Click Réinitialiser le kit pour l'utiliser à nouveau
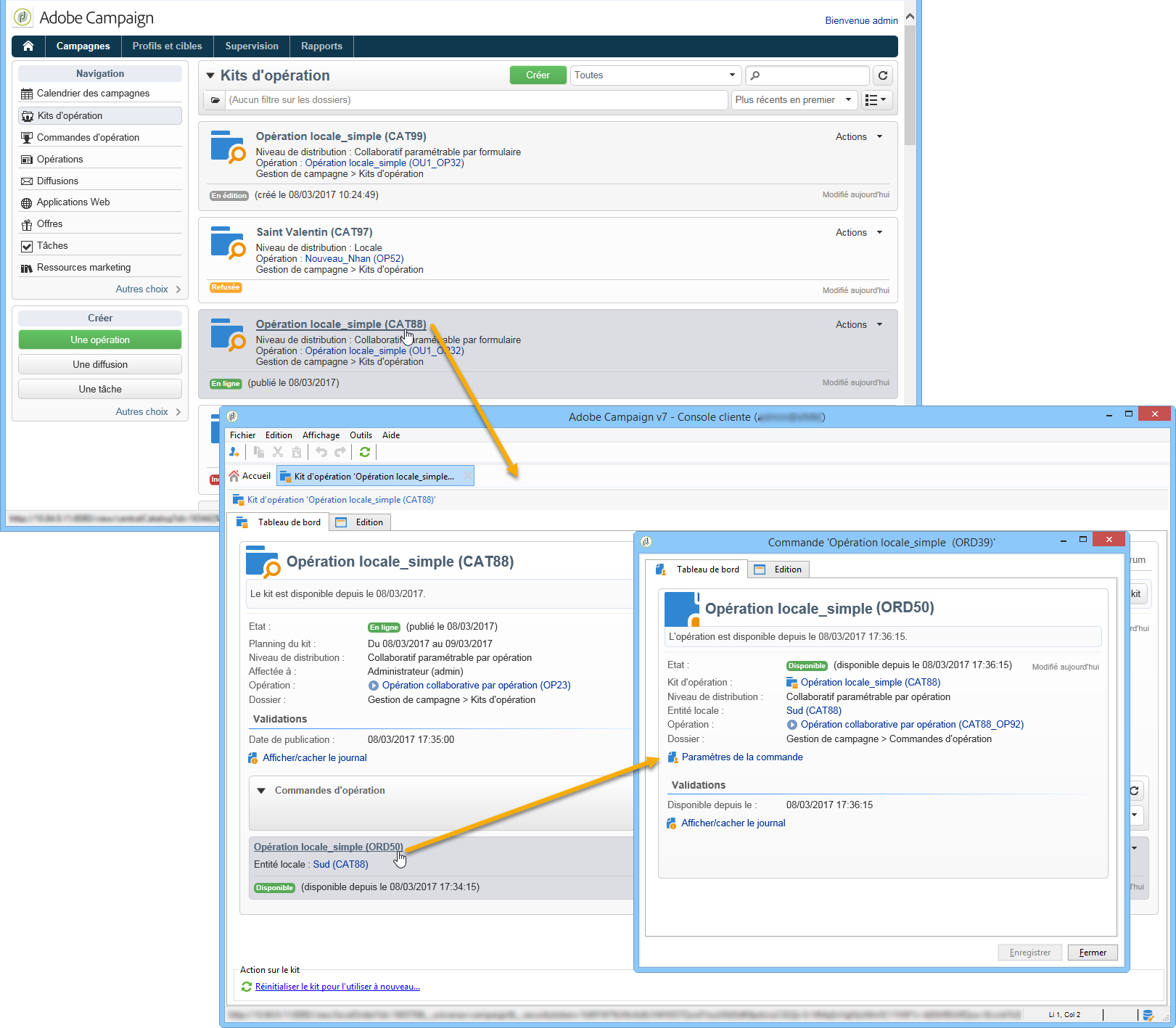Screen dimensions: 1176x1028 pos(337,987)
